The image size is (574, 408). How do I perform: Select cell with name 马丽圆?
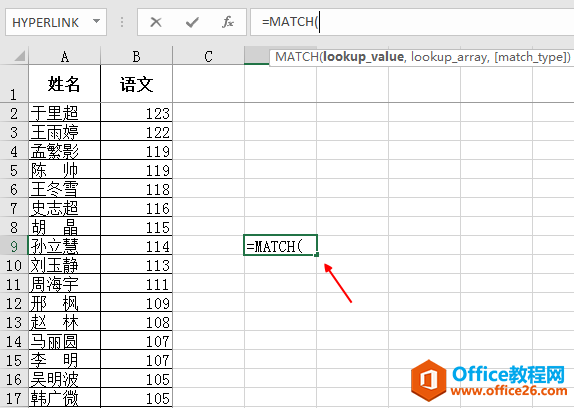(x=64, y=341)
